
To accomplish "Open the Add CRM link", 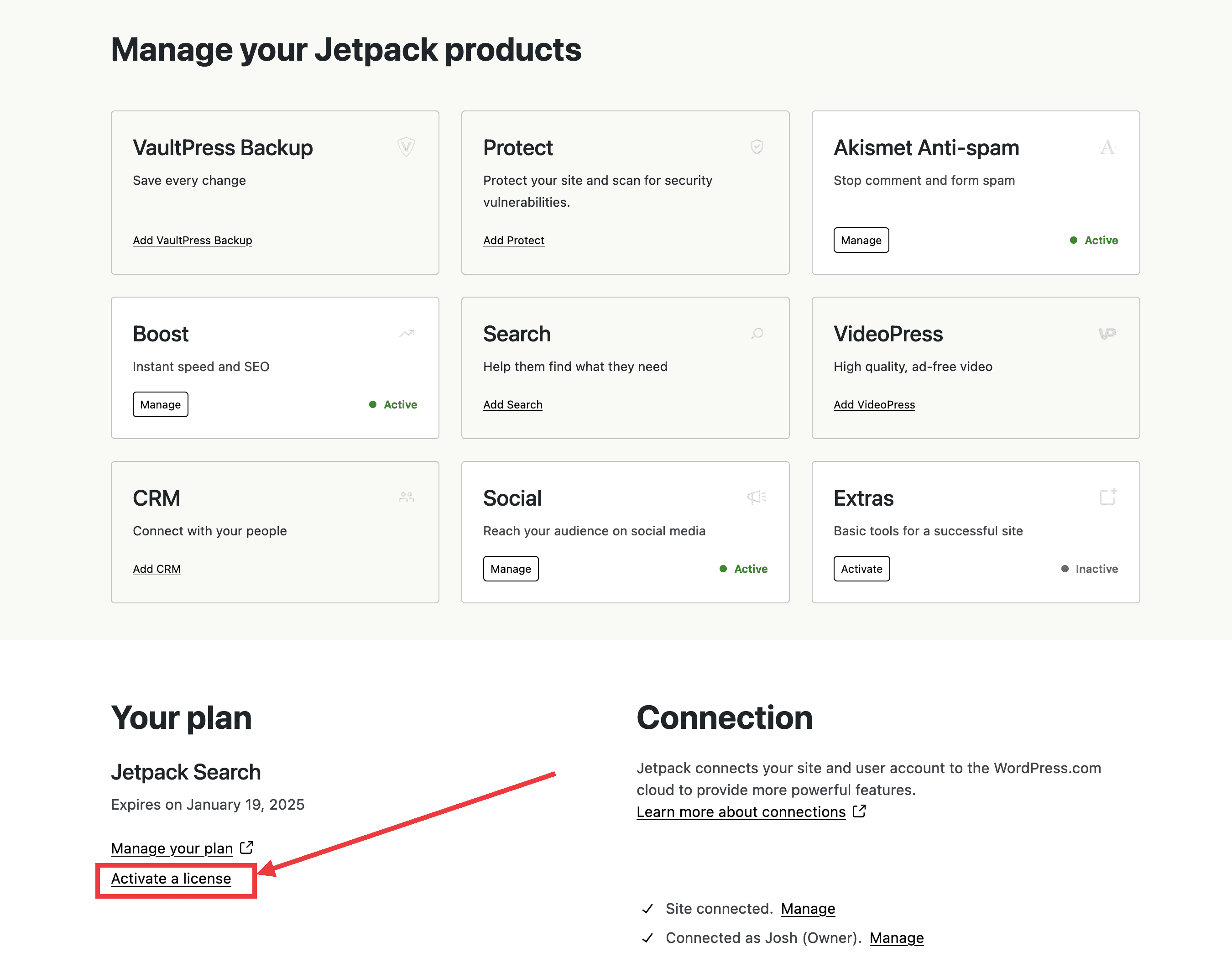I will click(156, 569).
